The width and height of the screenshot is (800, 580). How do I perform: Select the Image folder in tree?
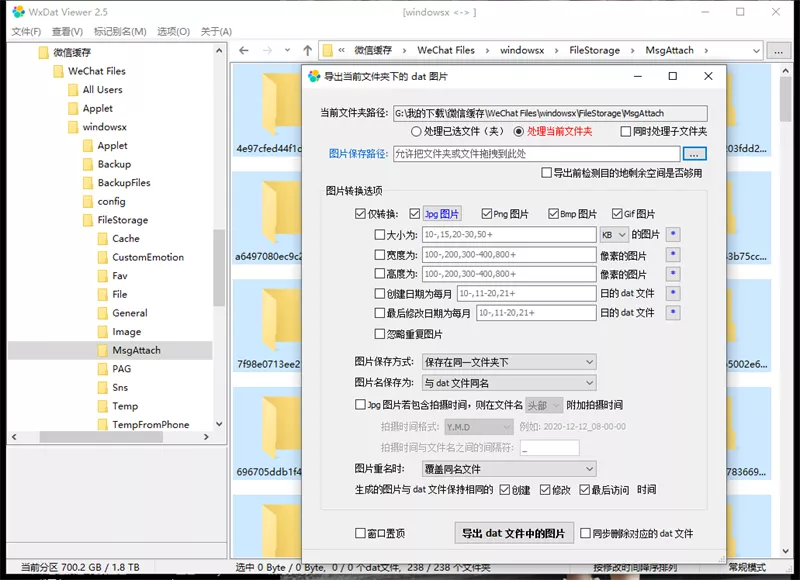tap(126, 332)
